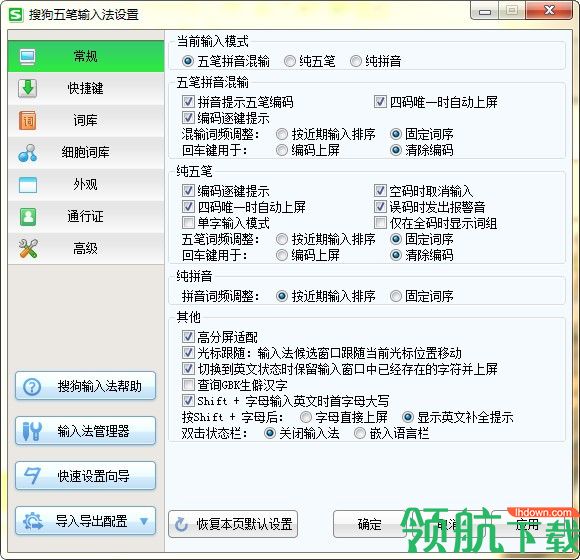Go to the 外观 tab
Screen dimensions: 580x560
click(86, 185)
